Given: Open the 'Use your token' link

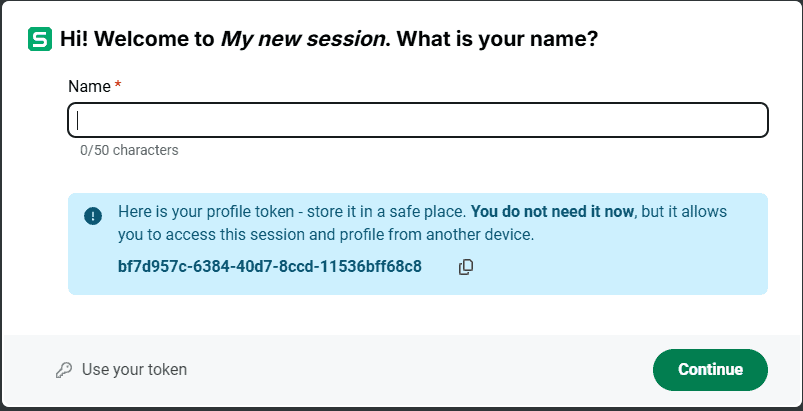Looking at the screenshot, I should coord(134,370).
